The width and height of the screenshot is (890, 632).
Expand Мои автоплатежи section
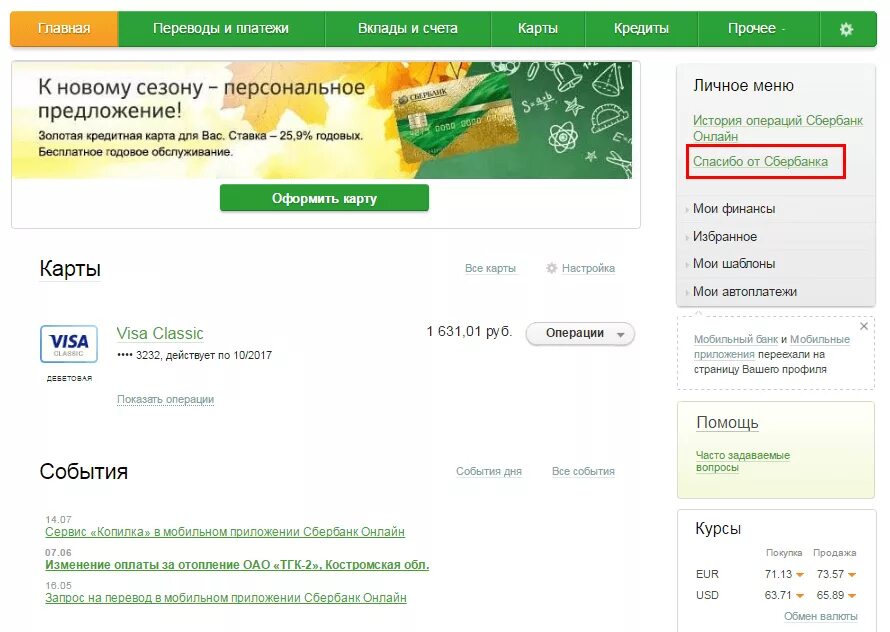(744, 291)
